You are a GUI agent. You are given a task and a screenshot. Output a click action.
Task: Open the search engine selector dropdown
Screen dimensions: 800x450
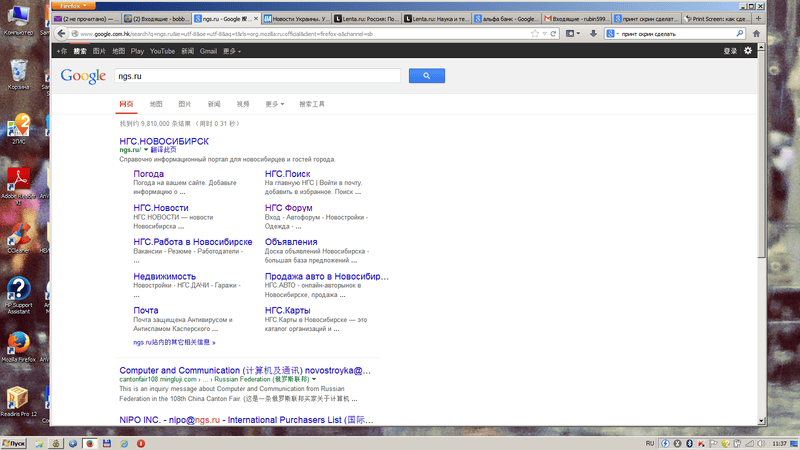[612, 34]
